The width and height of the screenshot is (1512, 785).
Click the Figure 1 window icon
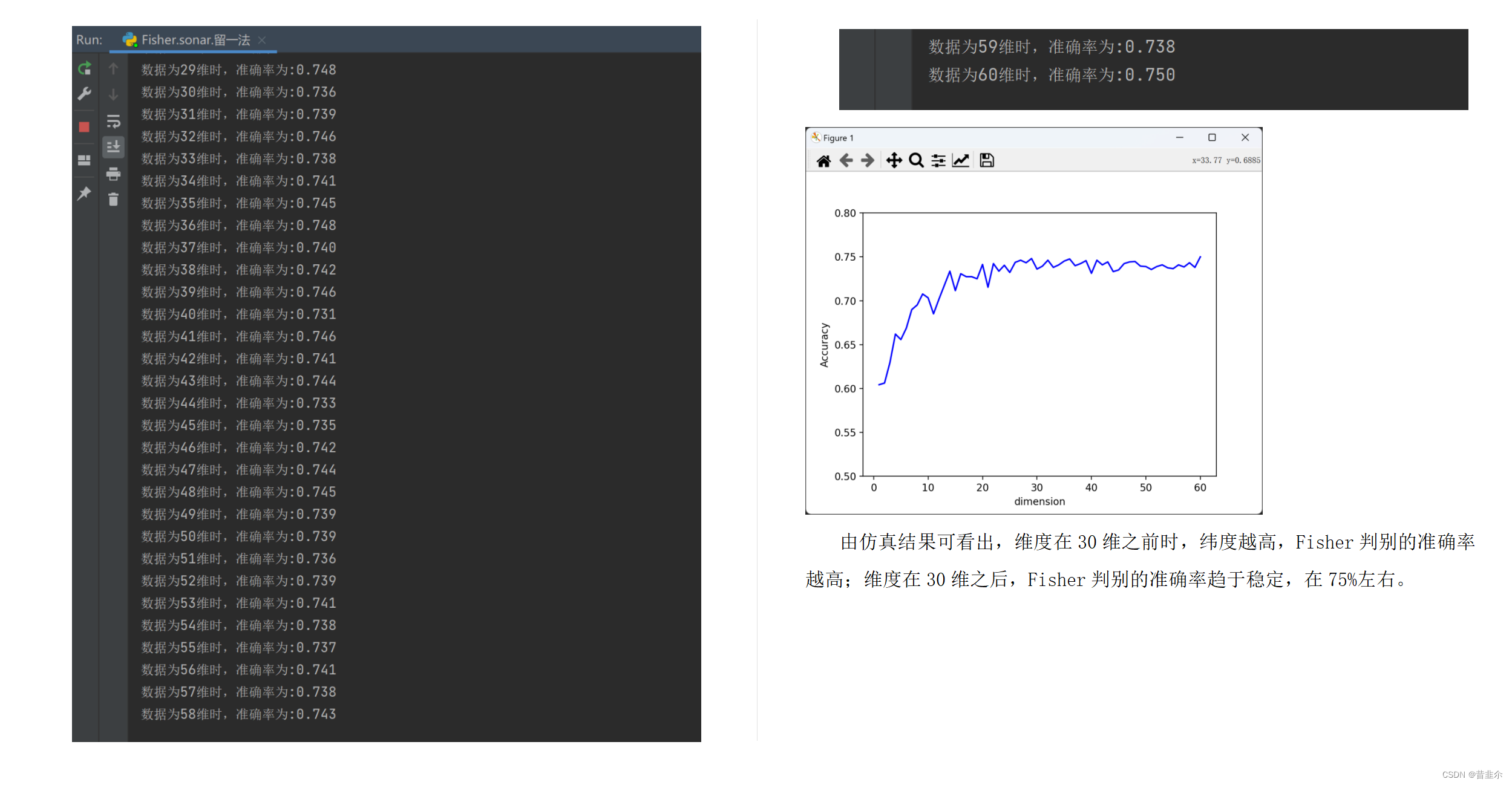(x=816, y=137)
